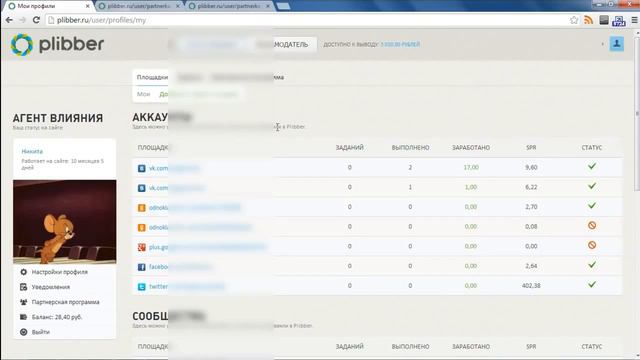
Task: Click blocked status icon in SPR 0,08 row
Action: 592,225
